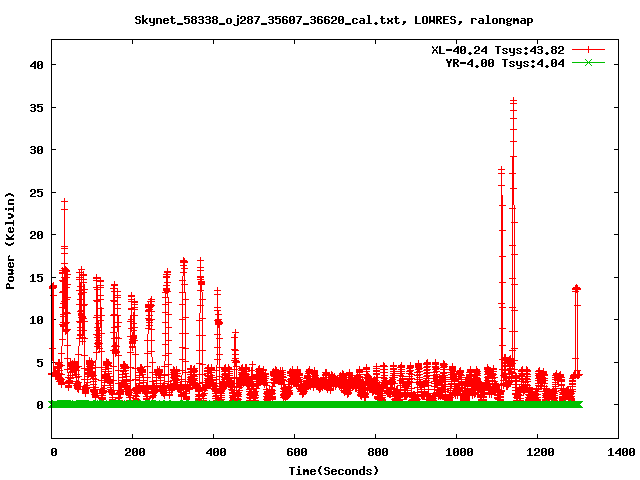The image size is (640, 480).
Task: Click the y-axis tick label 20
Action: (x=36, y=235)
